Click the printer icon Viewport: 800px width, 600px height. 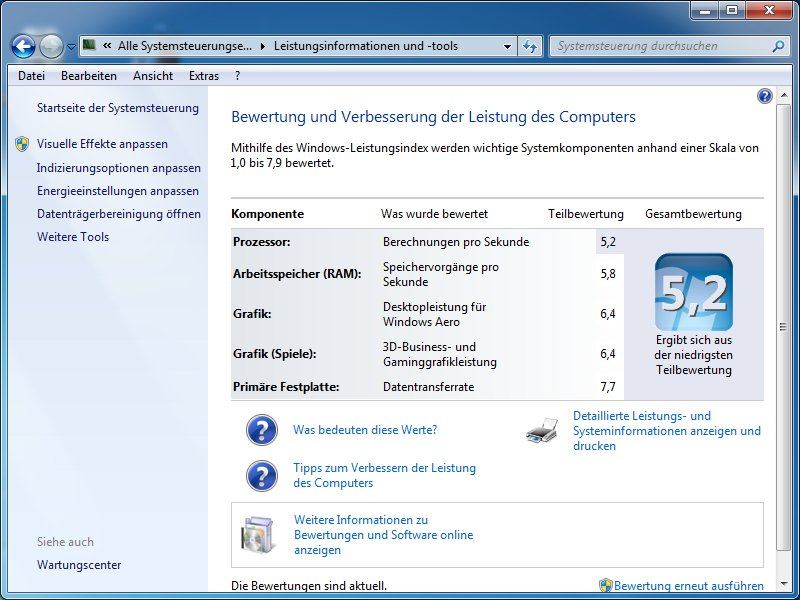pos(543,431)
